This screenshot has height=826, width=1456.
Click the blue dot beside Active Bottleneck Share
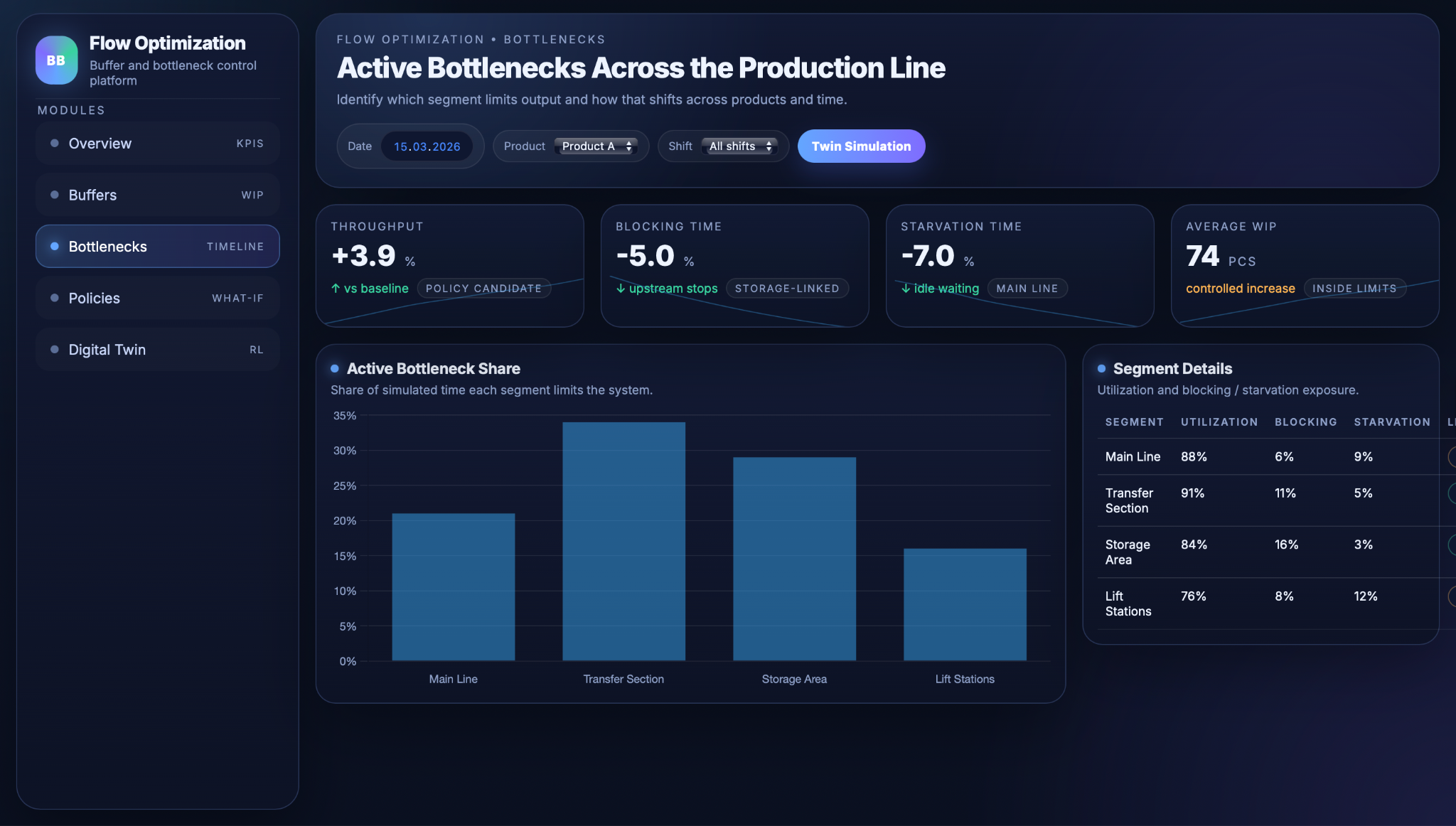(x=335, y=368)
